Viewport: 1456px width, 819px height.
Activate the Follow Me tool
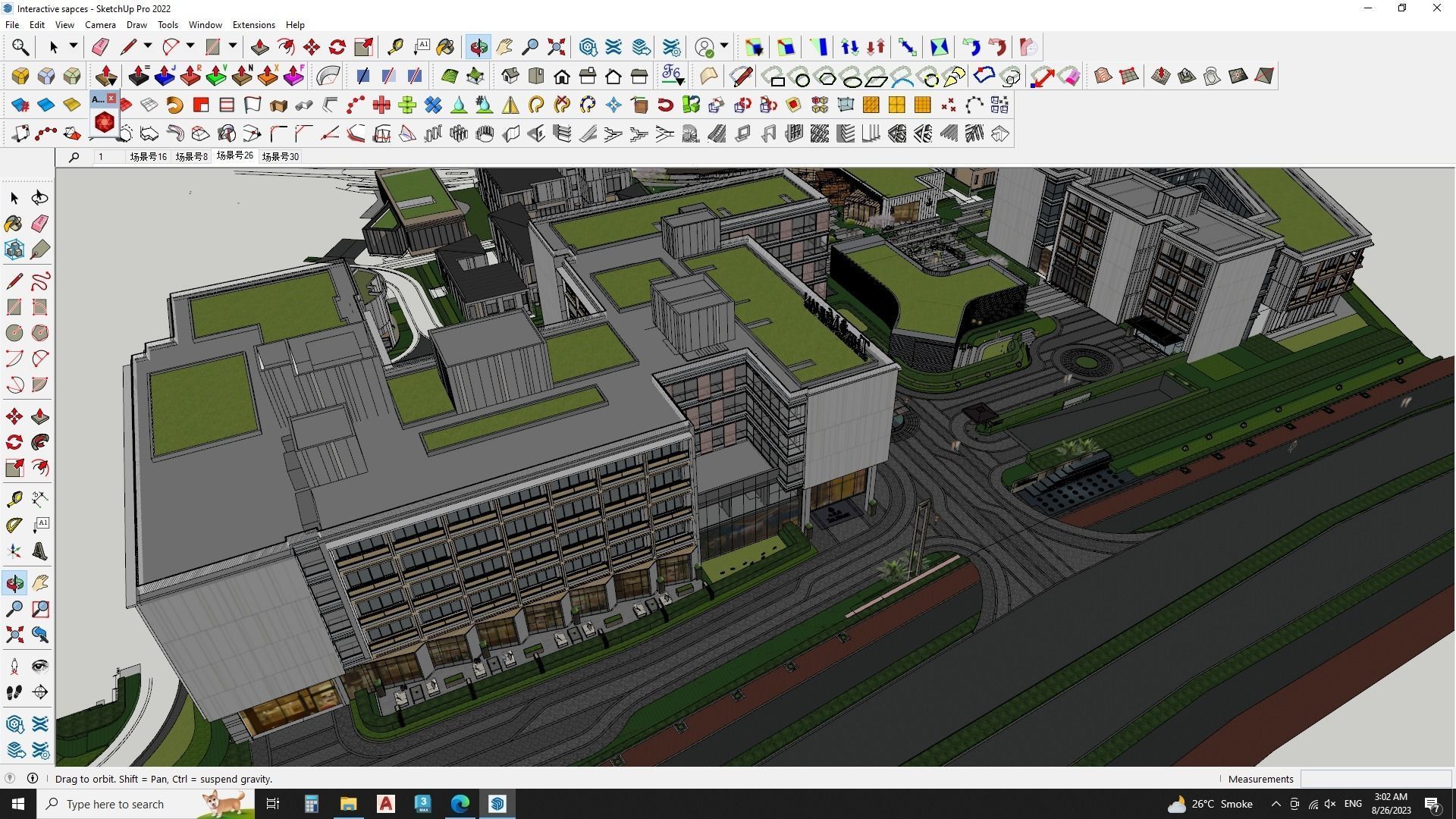click(40, 442)
